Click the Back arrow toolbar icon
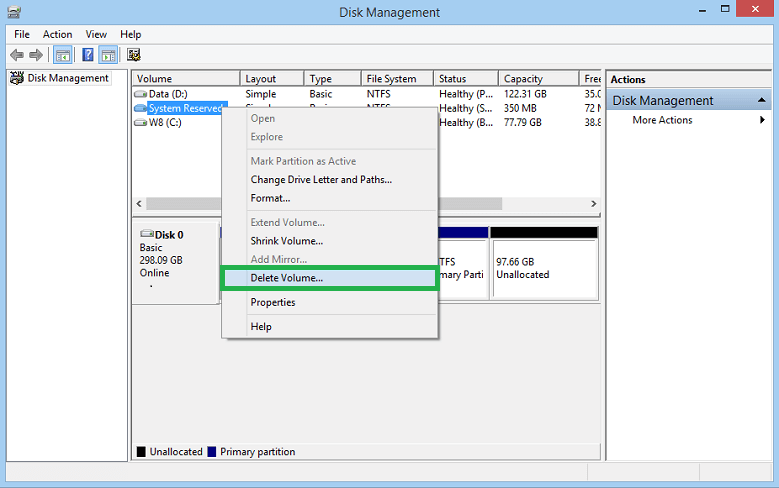 click(x=16, y=55)
